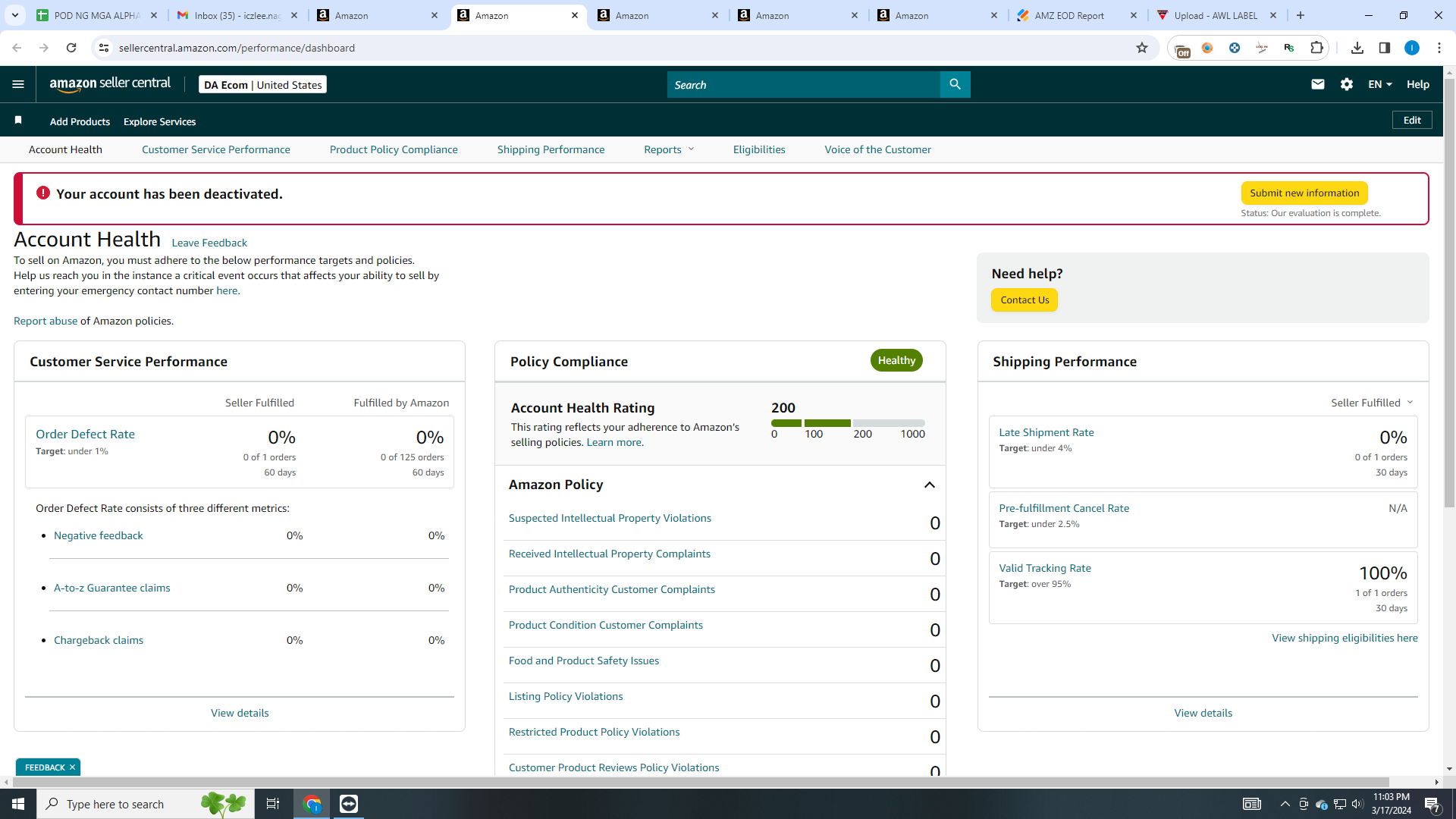The height and width of the screenshot is (819, 1456).
Task: Click the Chrome taskbar icon
Action: click(312, 804)
